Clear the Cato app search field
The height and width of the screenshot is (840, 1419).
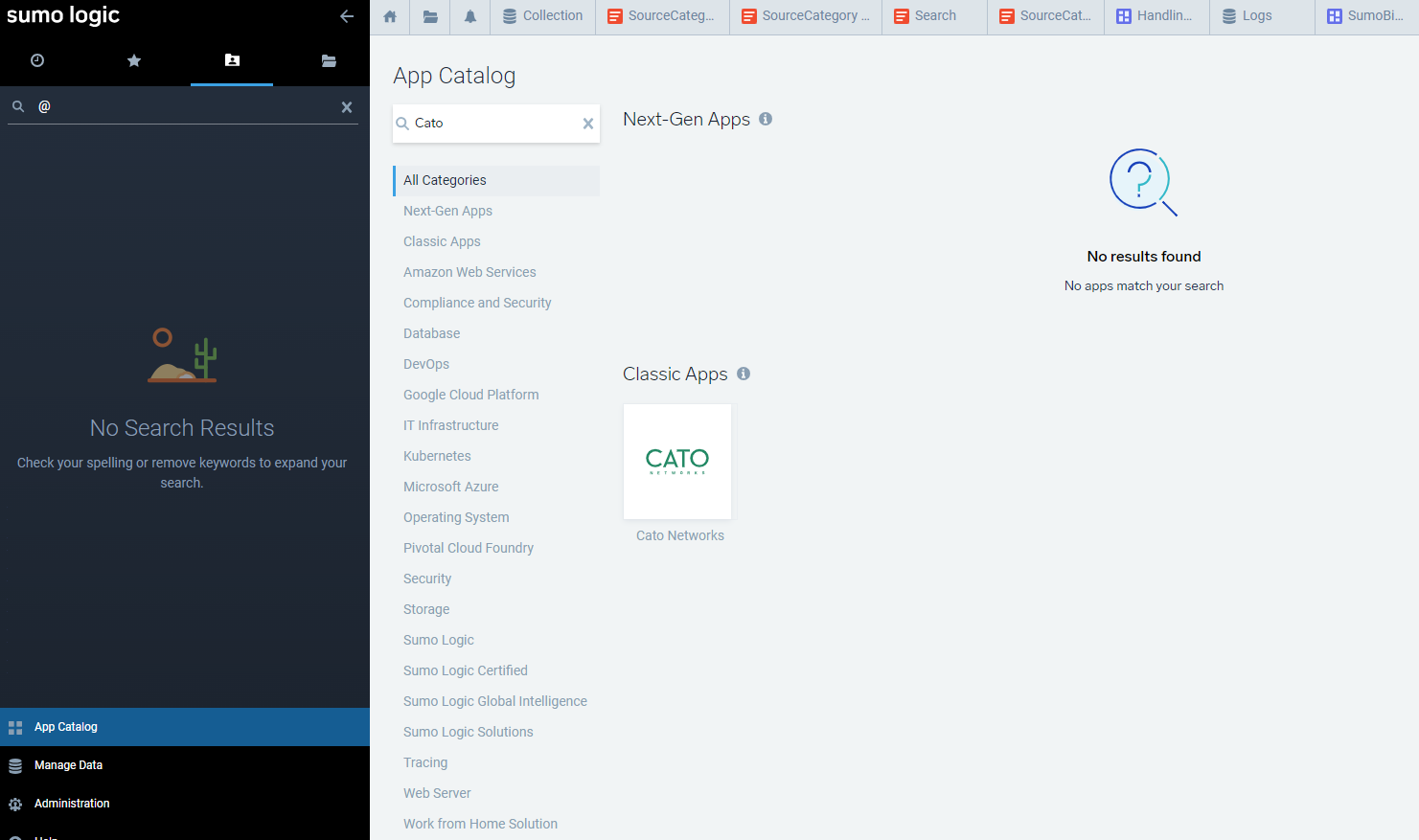coord(587,123)
